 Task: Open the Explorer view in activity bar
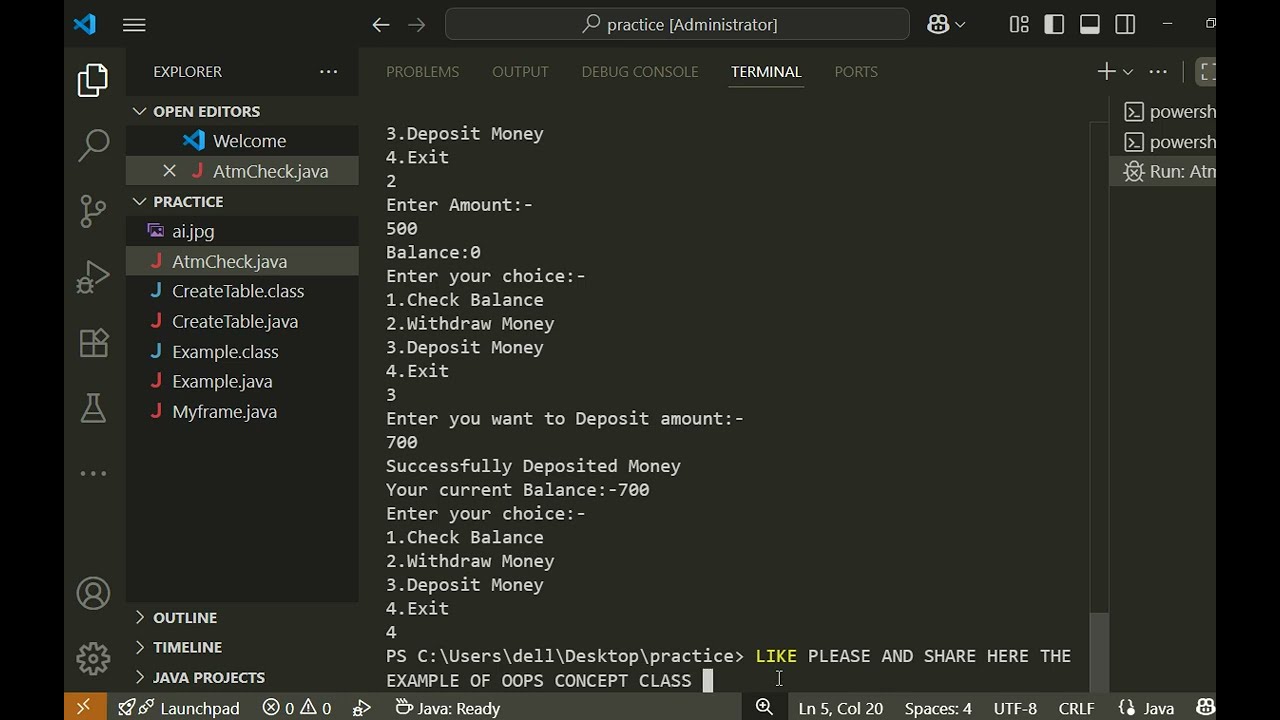coord(93,81)
